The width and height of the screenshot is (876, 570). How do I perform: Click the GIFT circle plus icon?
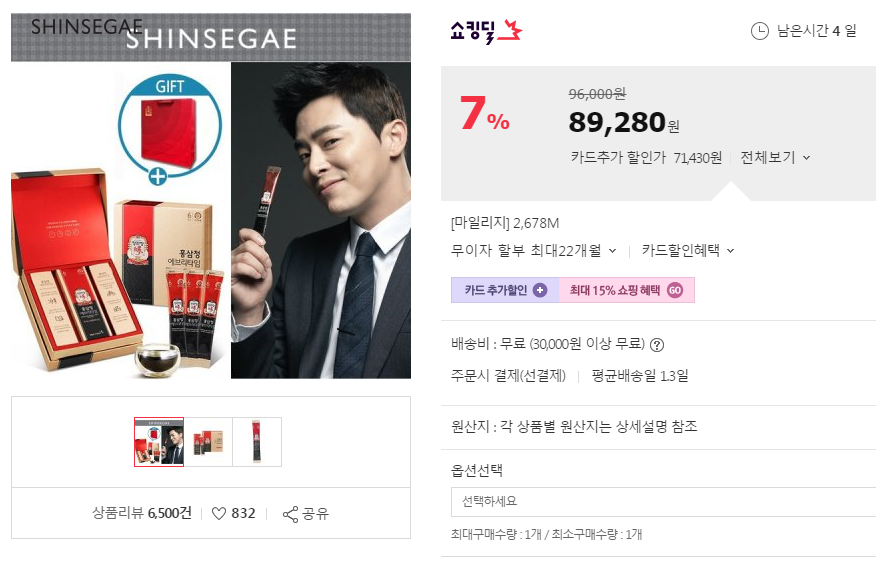158,176
